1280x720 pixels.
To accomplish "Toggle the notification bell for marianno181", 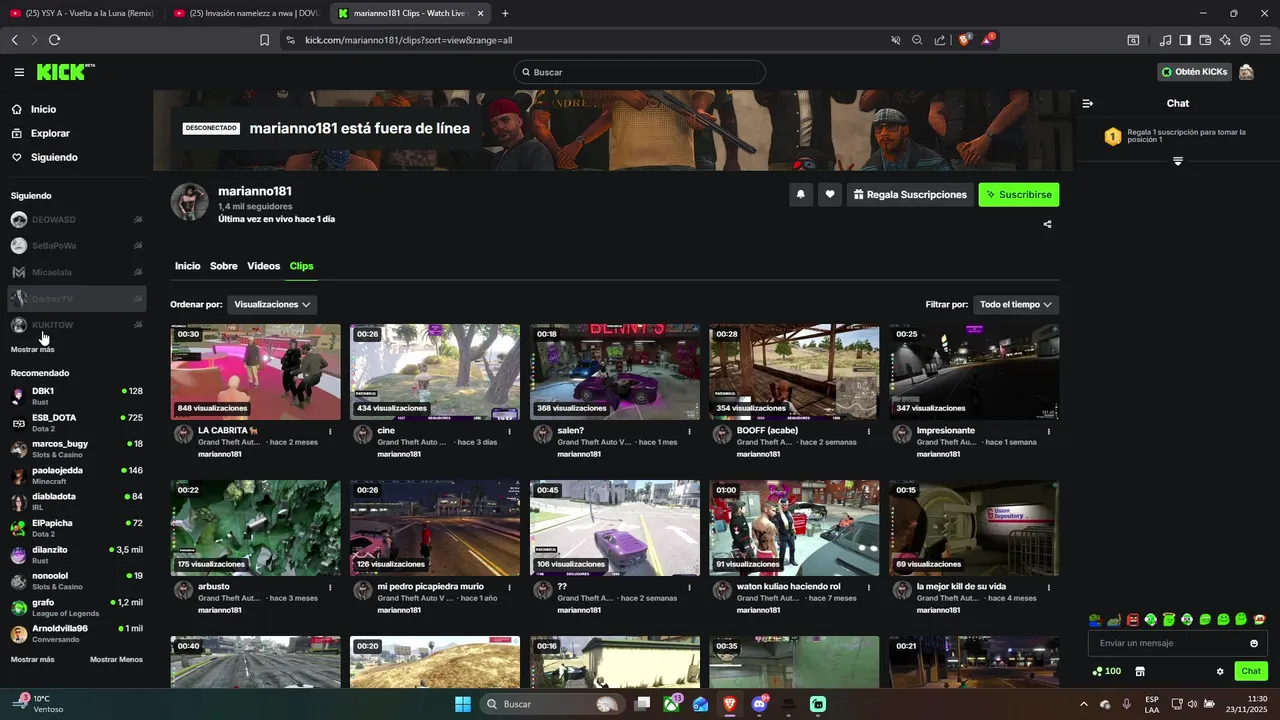I will coord(800,195).
